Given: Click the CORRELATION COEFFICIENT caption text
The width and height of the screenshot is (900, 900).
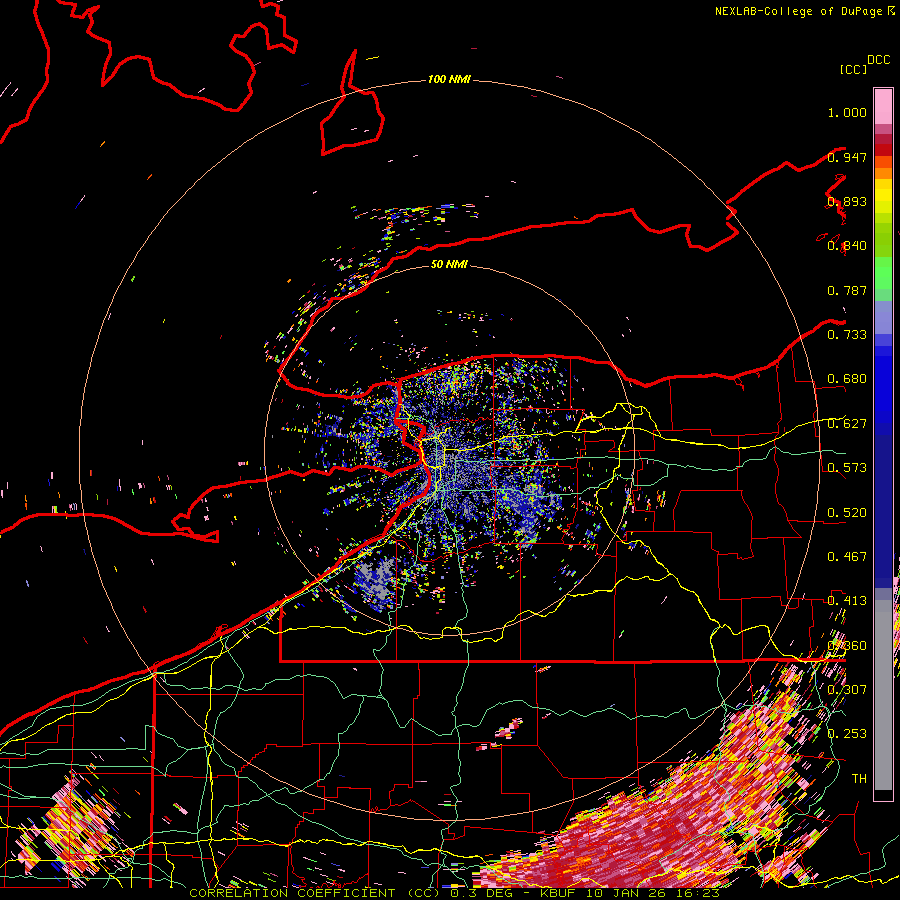Looking at the screenshot, I should [292, 893].
